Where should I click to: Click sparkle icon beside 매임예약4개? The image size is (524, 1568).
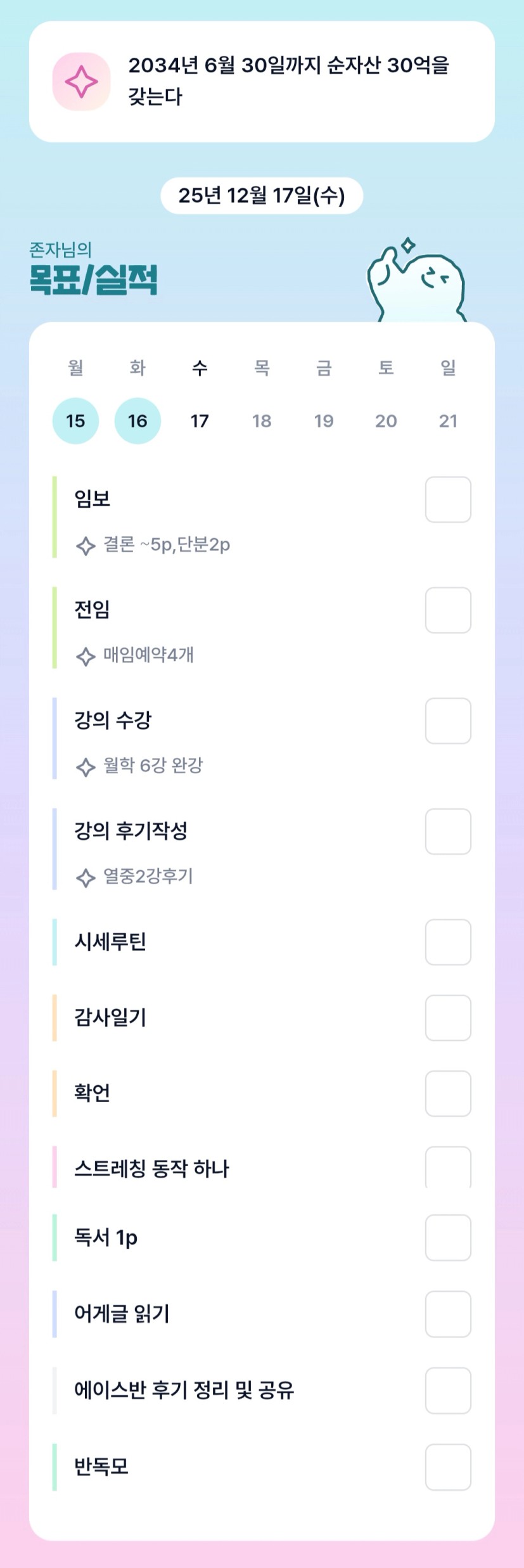[x=86, y=656]
